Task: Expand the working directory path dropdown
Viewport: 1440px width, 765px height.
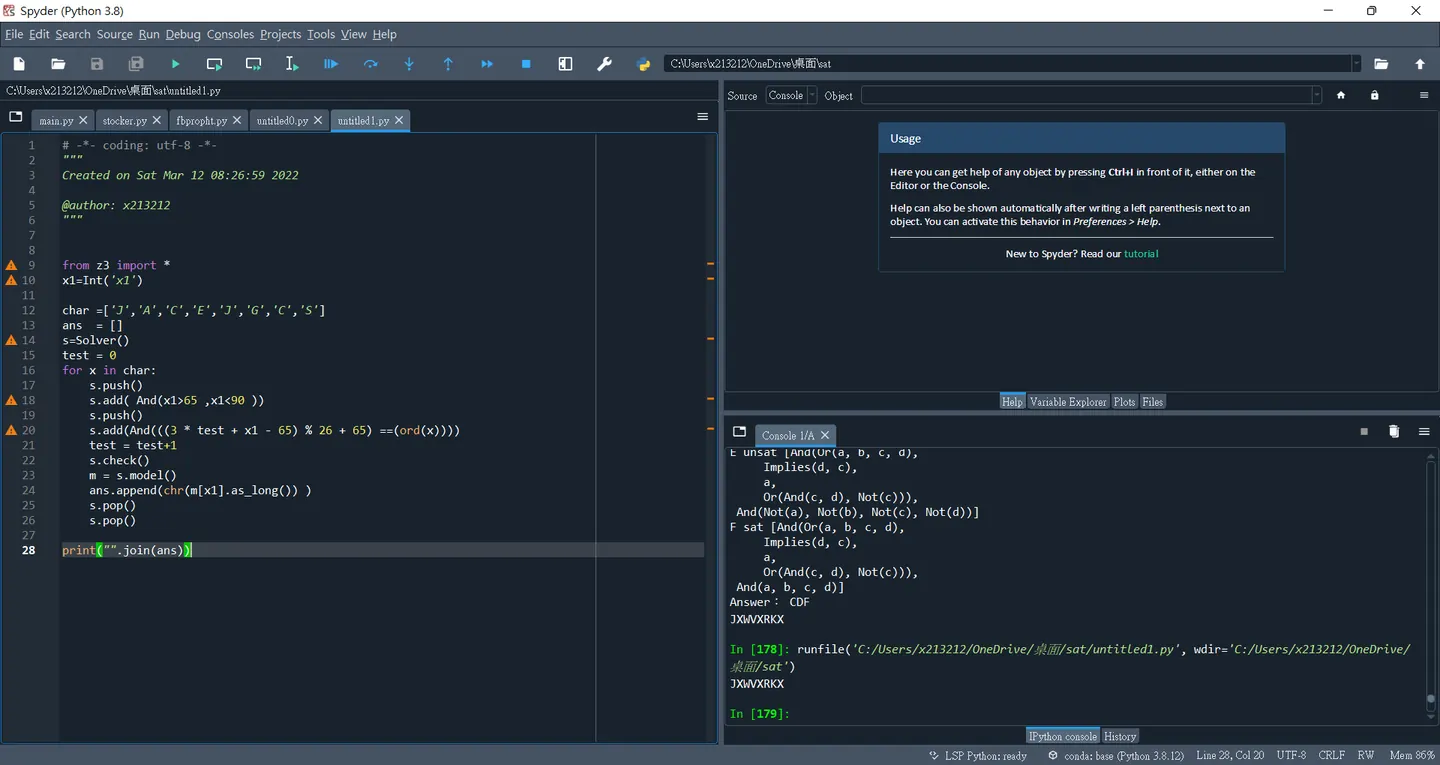Action: point(1357,64)
